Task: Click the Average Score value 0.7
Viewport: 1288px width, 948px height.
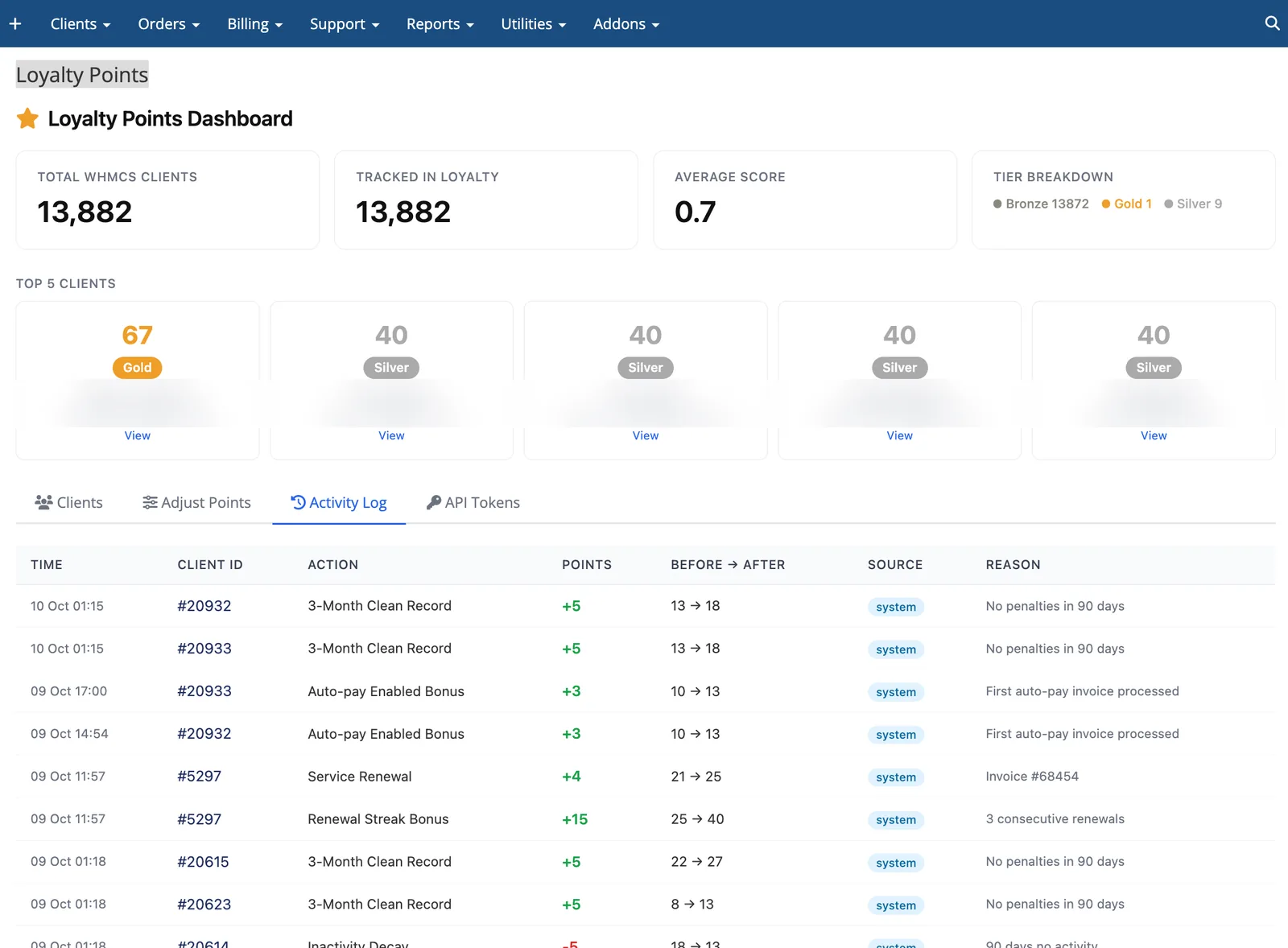Action: click(696, 212)
